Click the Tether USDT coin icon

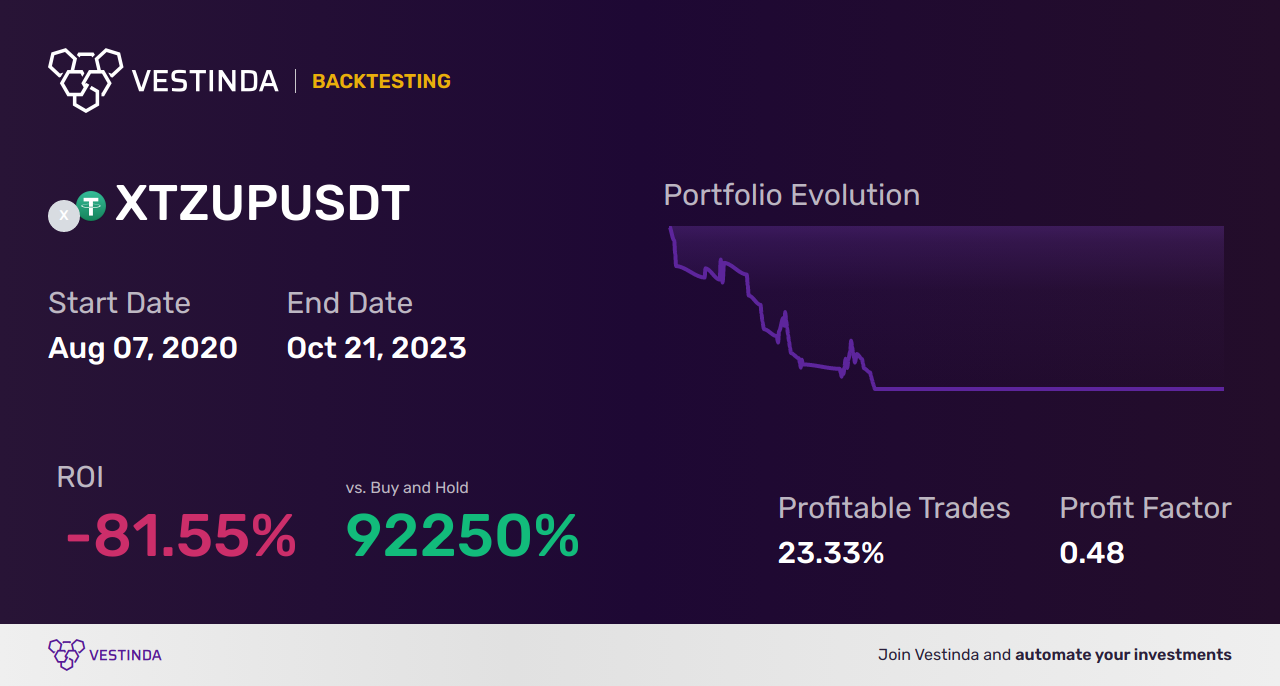pos(92,206)
